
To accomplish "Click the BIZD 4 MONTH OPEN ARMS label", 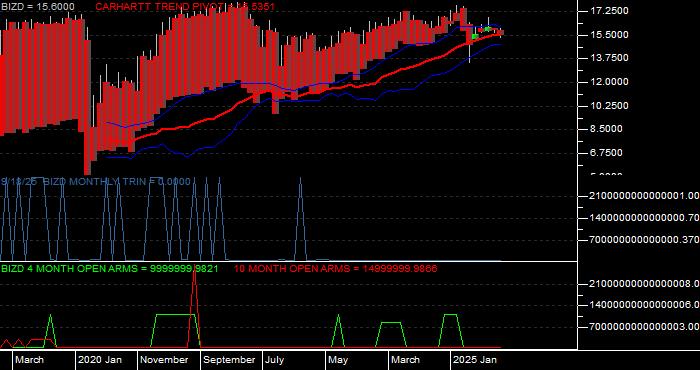I will click(109, 269).
